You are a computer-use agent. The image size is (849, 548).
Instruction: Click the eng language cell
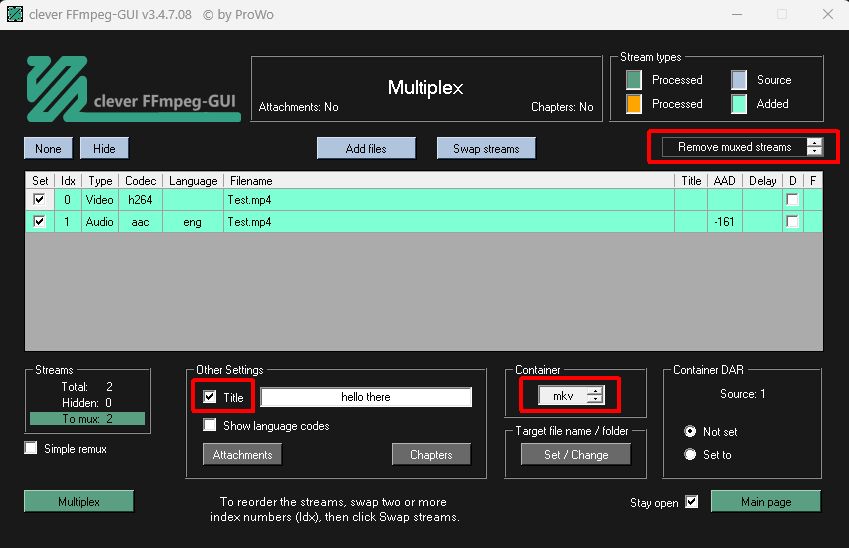pos(192,222)
